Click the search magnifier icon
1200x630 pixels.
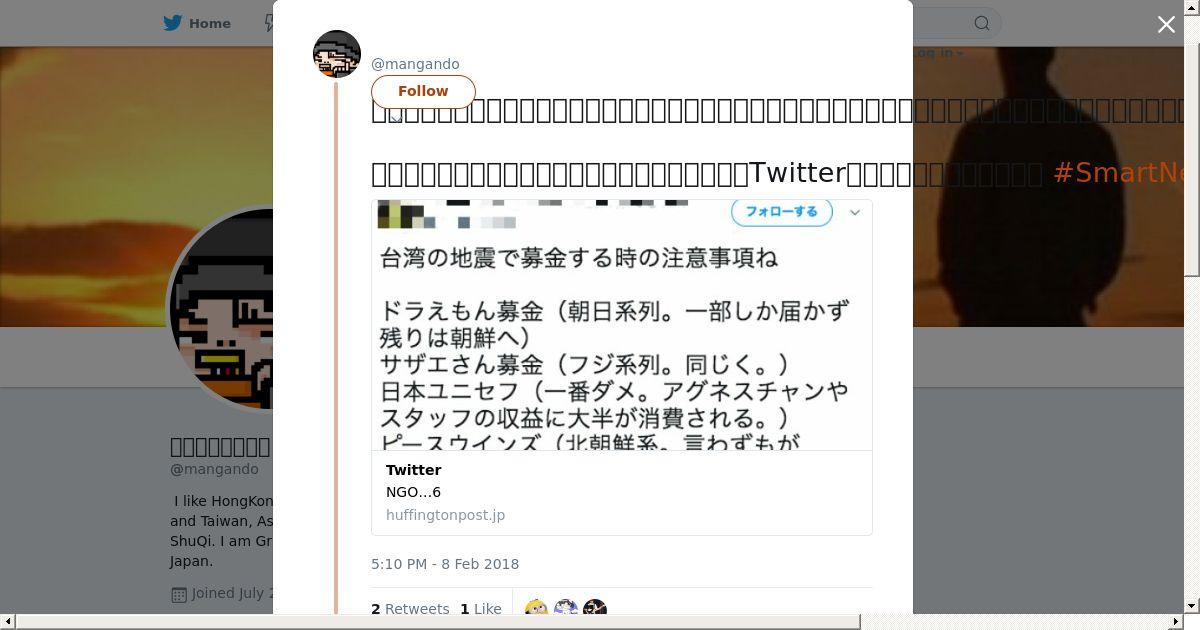[x=982, y=23]
